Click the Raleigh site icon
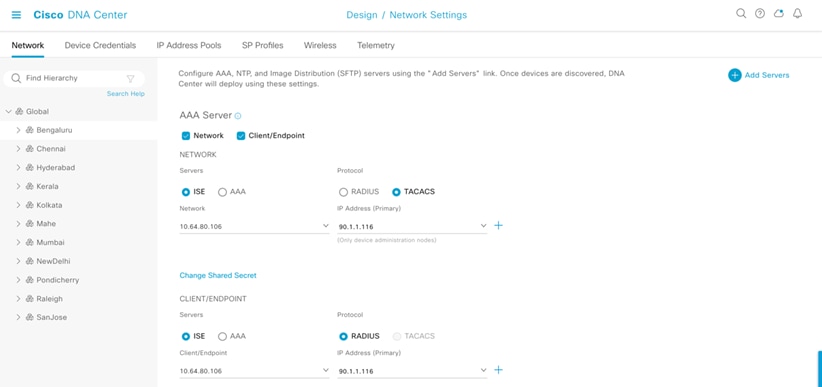 point(30,299)
